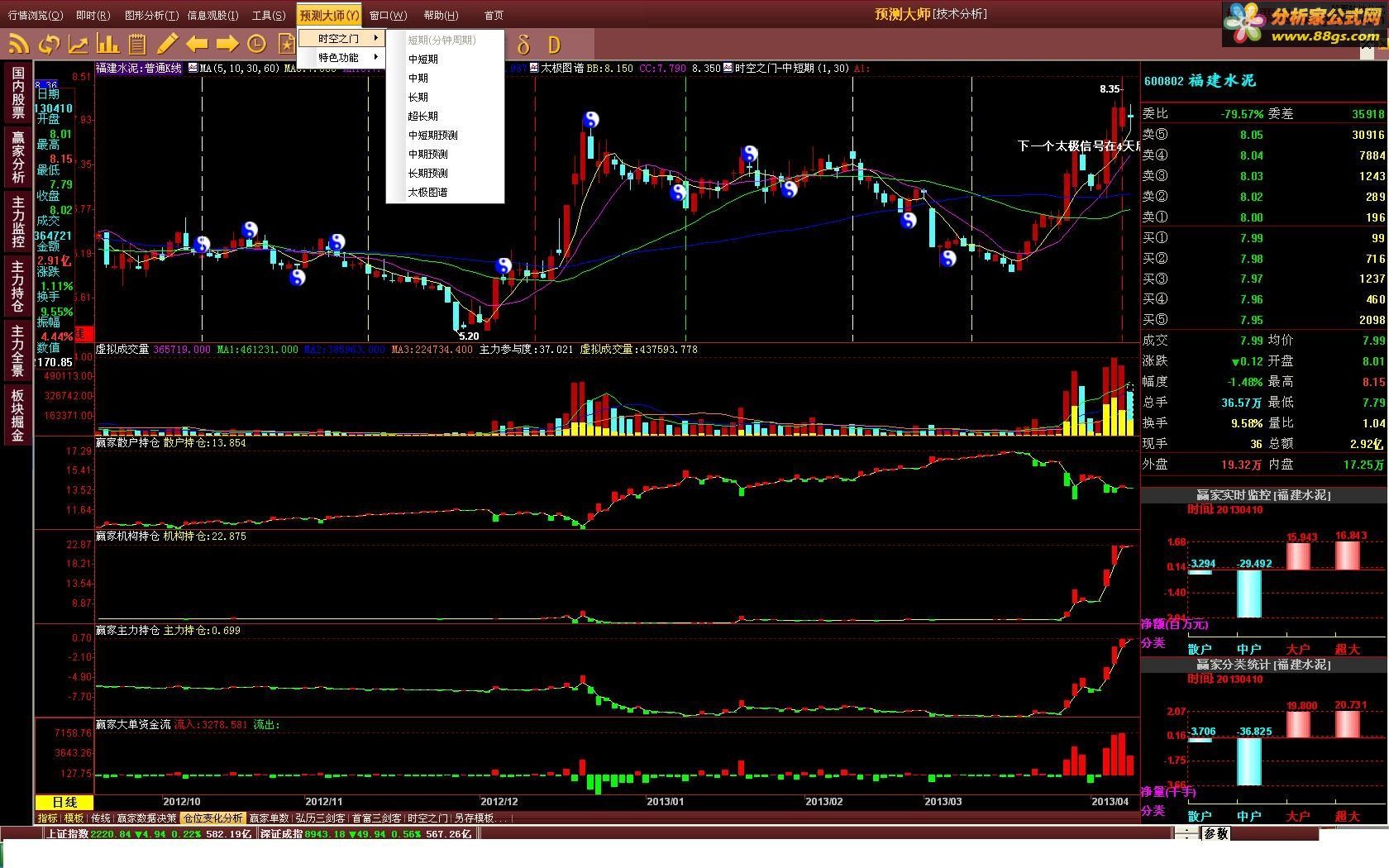Click the 时空之门-中短期 indicator icon
The width and height of the screenshot is (1389, 868).
[x=728, y=68]
